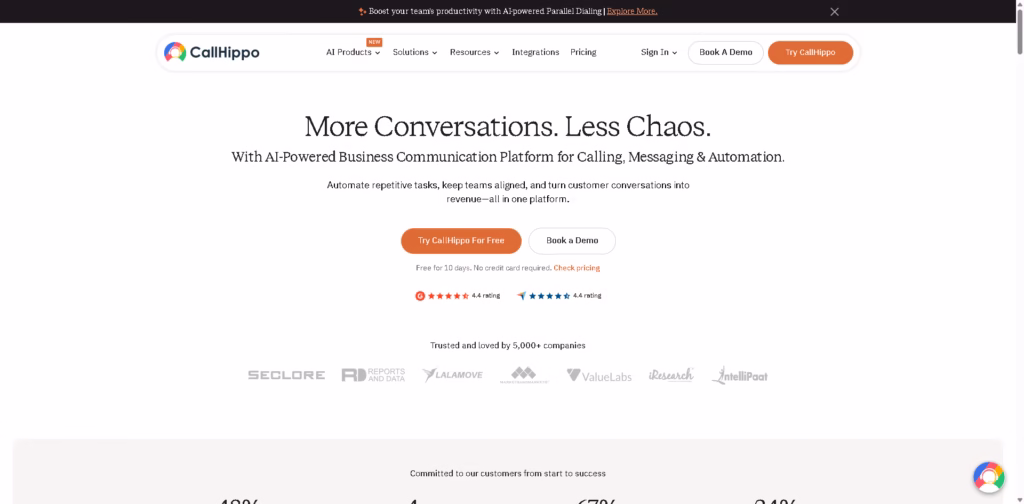Click the Explore More banner link

[x=632, y=11]
